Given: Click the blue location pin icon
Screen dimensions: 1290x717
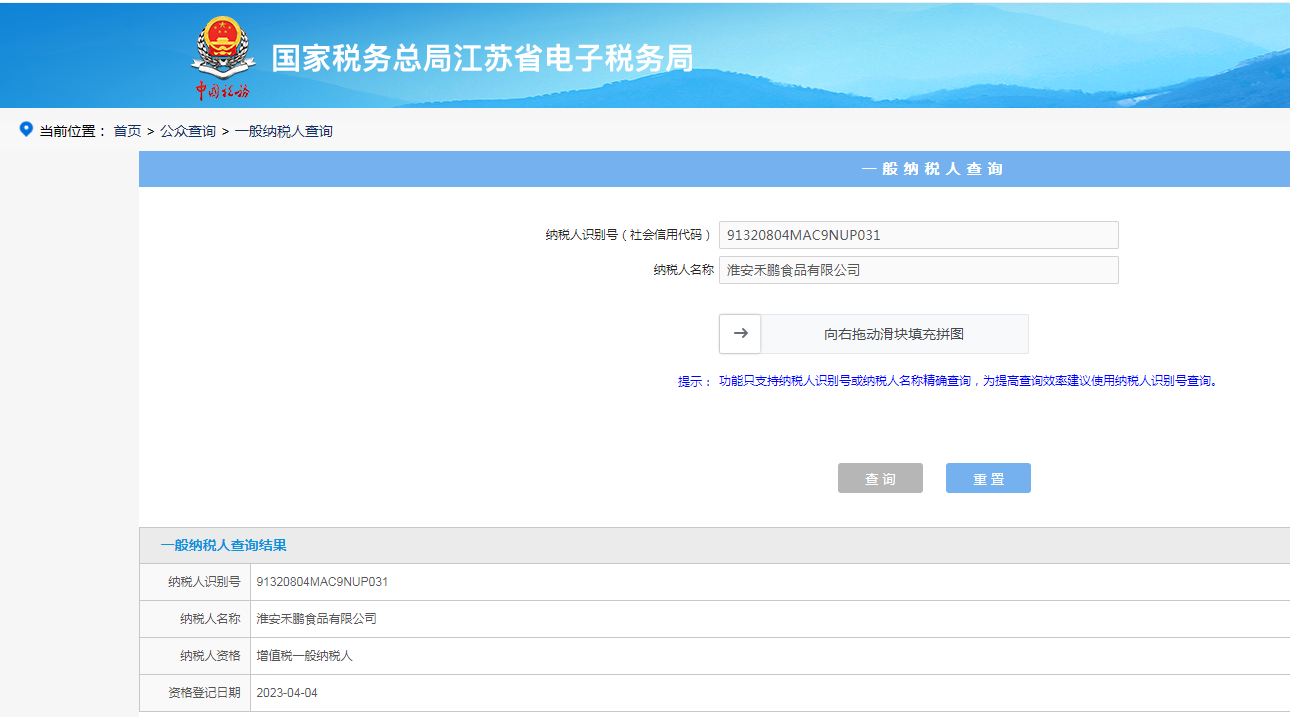Looking at the screenshot, I should tap(26, 130).
